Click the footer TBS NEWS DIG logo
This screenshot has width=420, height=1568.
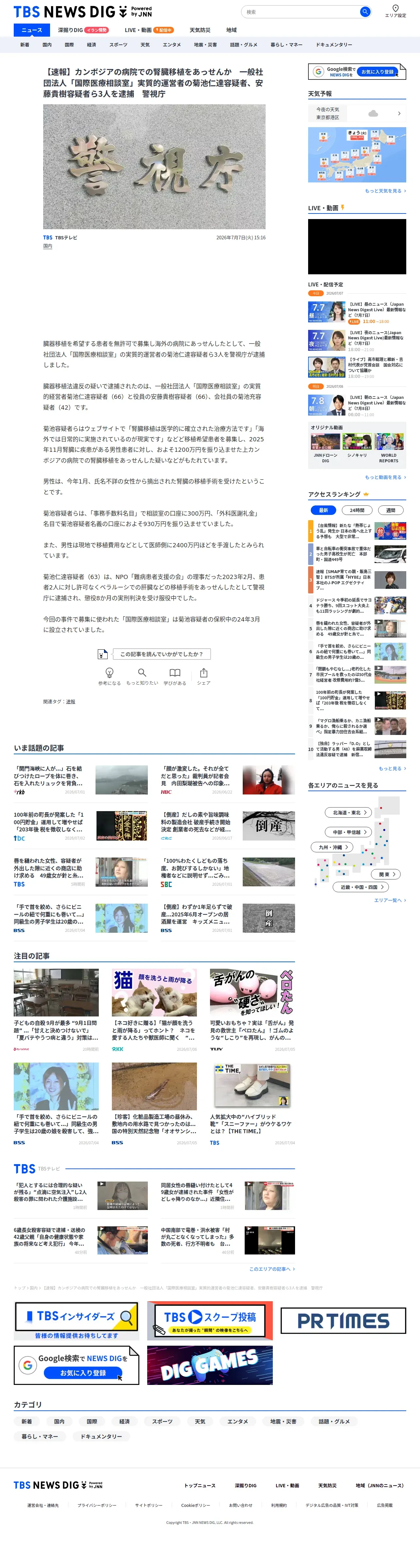pyautogui.click(x=59, y=1485)
